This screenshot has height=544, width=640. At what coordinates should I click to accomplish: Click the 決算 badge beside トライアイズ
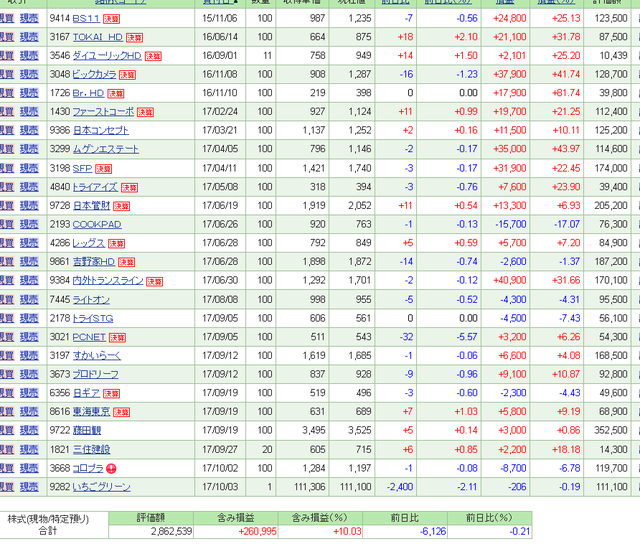[129, 188]
